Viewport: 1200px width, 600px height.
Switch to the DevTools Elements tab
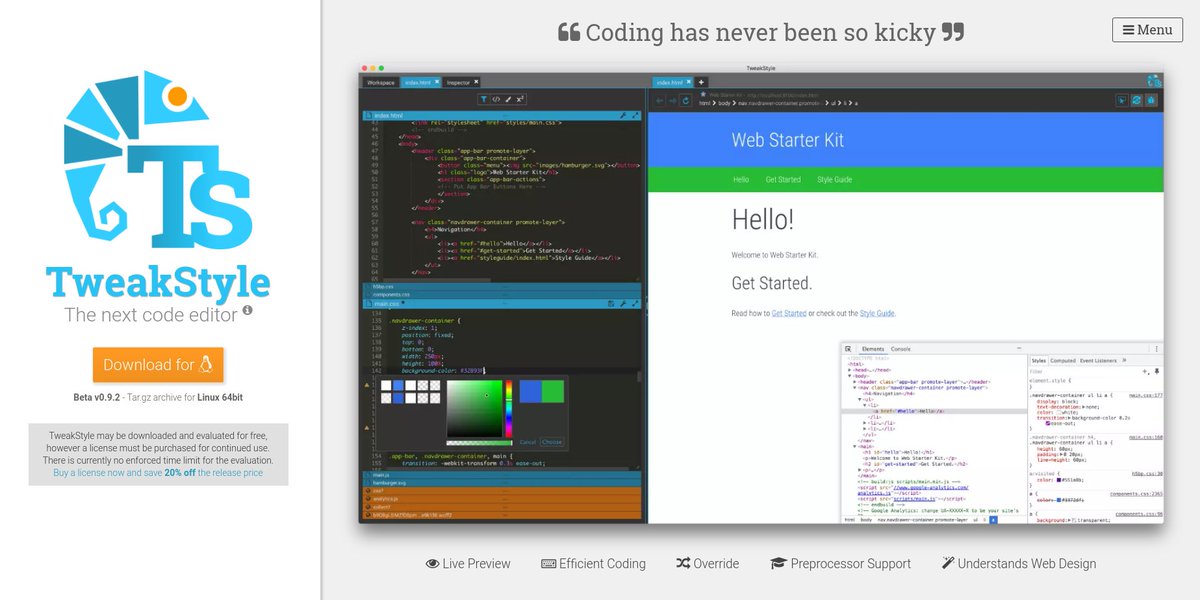(x=873, y=349)
